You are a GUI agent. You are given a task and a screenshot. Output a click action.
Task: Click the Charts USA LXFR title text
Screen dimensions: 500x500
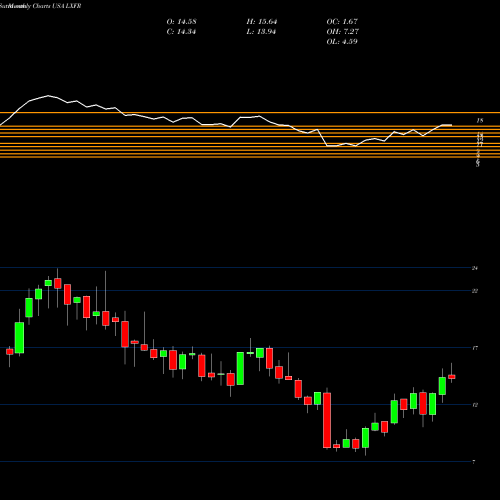(57, 6)
